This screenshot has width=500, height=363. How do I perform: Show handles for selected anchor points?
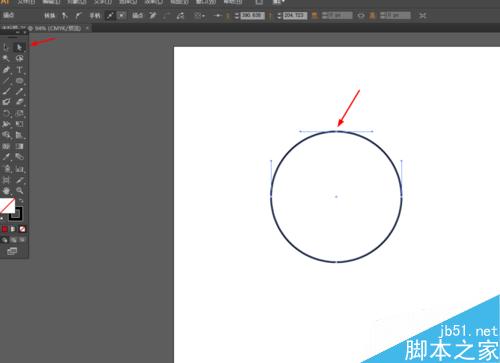coord(109,15)
